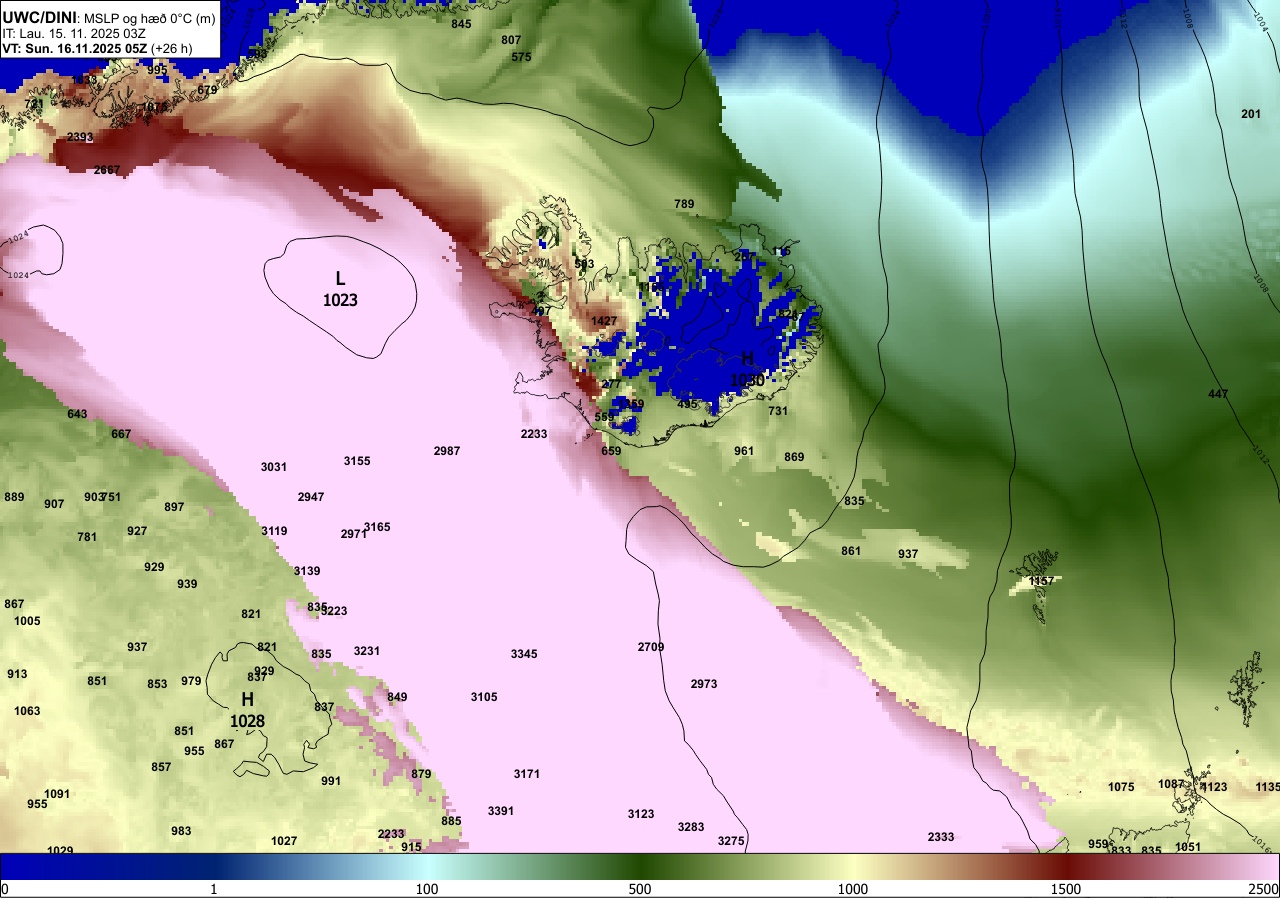Screen dimensions: 1280x898
Task: Click the 983 height value
Action: (181, 831)
